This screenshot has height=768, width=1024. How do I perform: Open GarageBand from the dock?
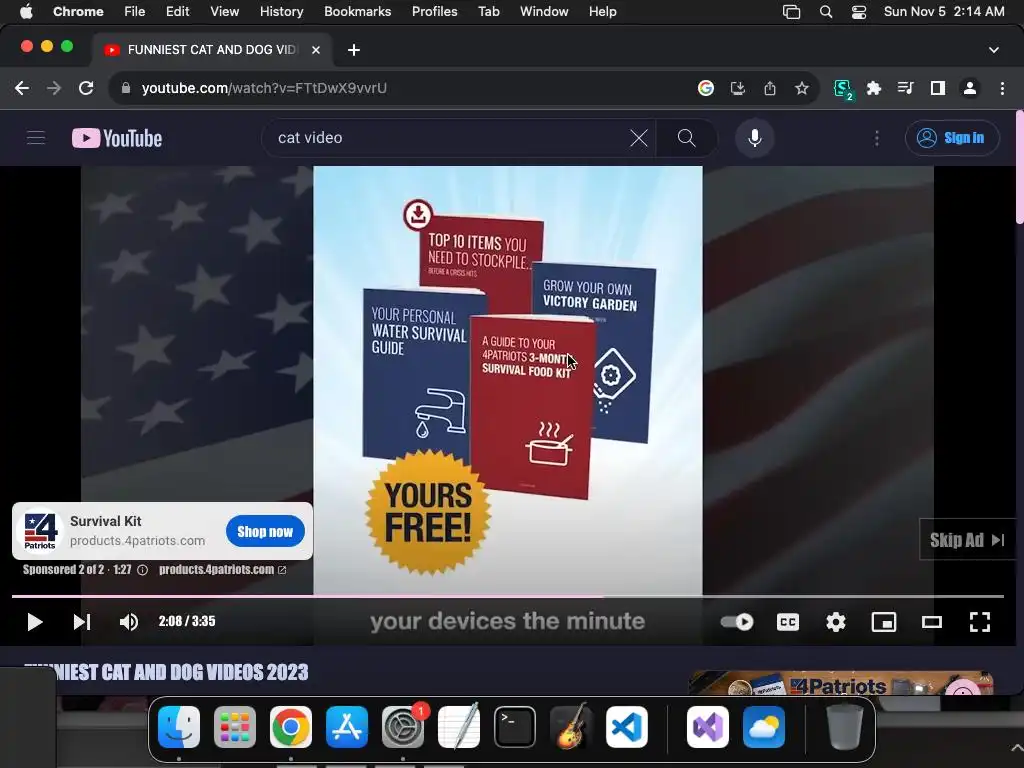coord(571,727)
